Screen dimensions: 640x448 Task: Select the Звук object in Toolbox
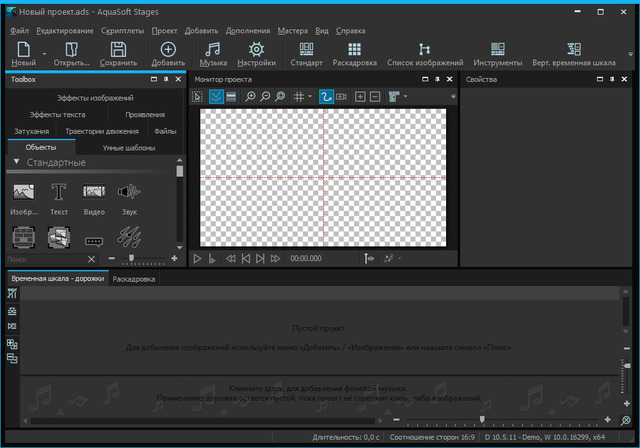(128, 193)
